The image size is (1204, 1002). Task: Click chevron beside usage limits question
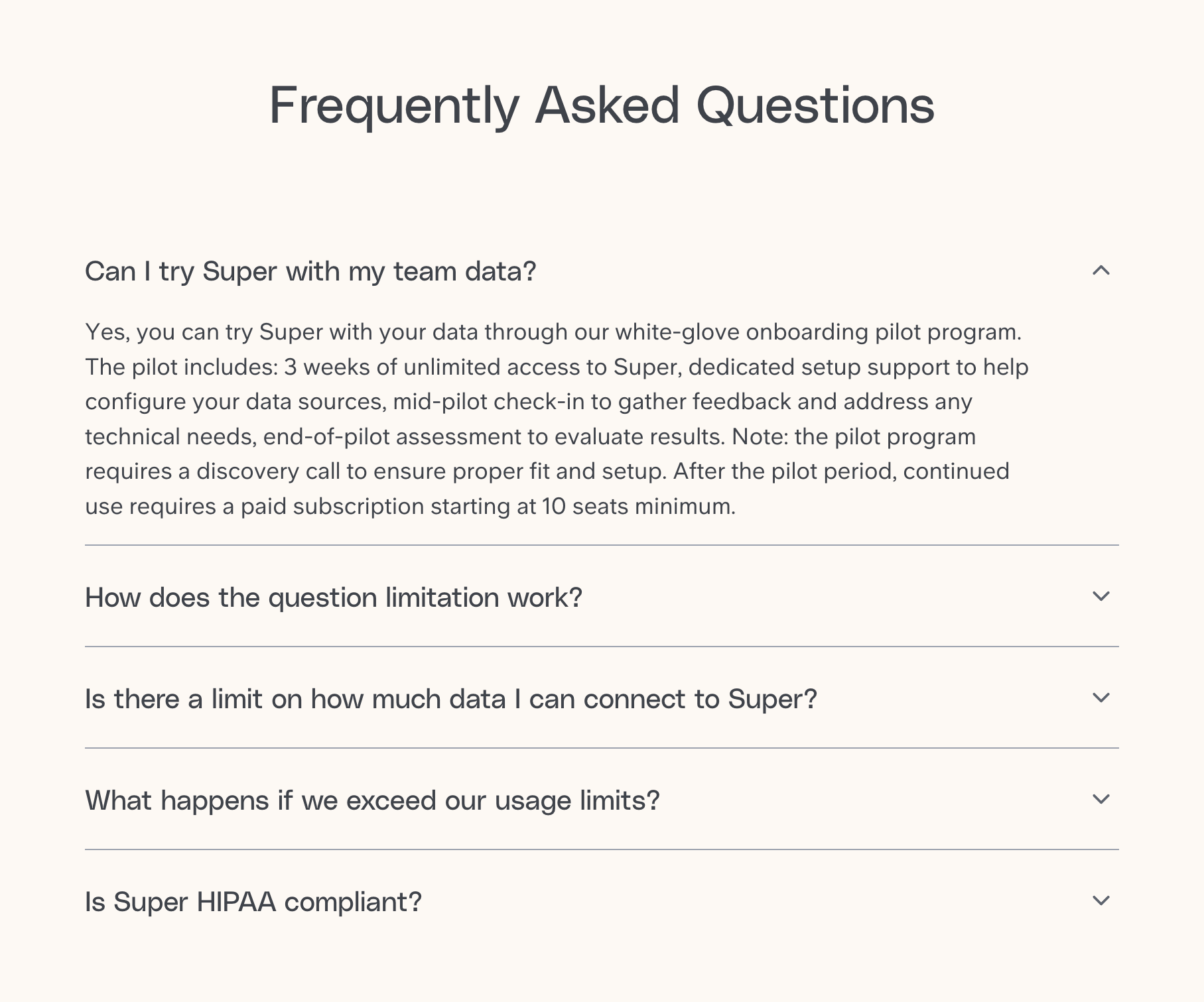coord(1101,800)
